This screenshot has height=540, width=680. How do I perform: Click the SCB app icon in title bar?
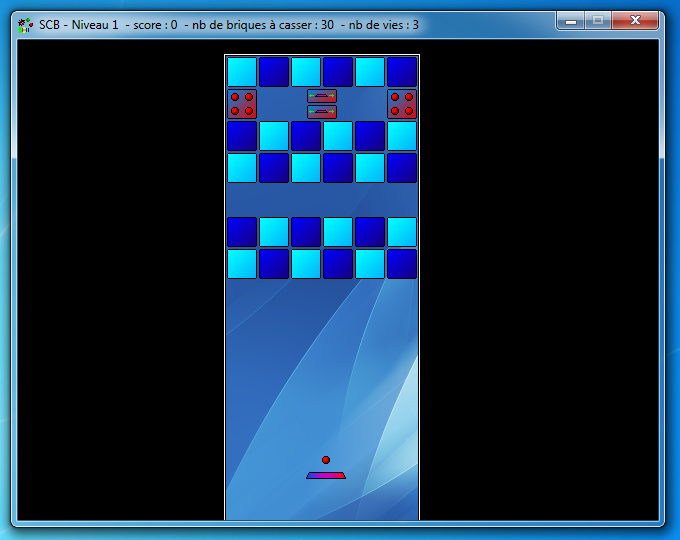[26, 25]
